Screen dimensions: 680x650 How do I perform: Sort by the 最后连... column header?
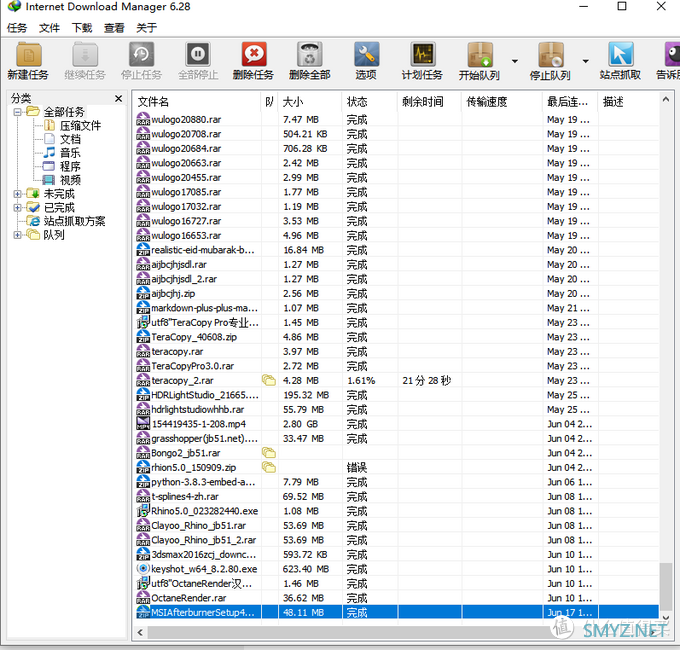(570, 102)
